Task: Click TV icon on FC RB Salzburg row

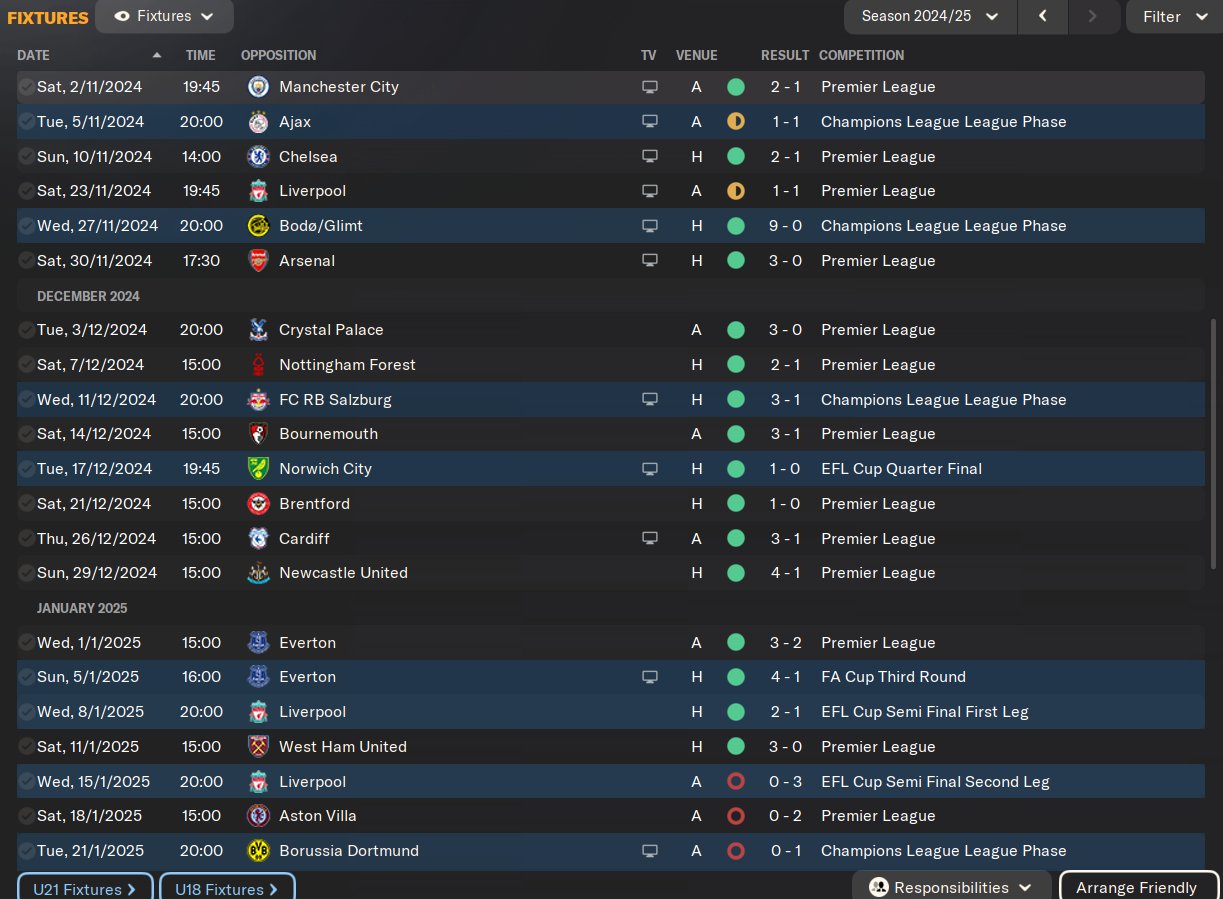Action: 650,399
